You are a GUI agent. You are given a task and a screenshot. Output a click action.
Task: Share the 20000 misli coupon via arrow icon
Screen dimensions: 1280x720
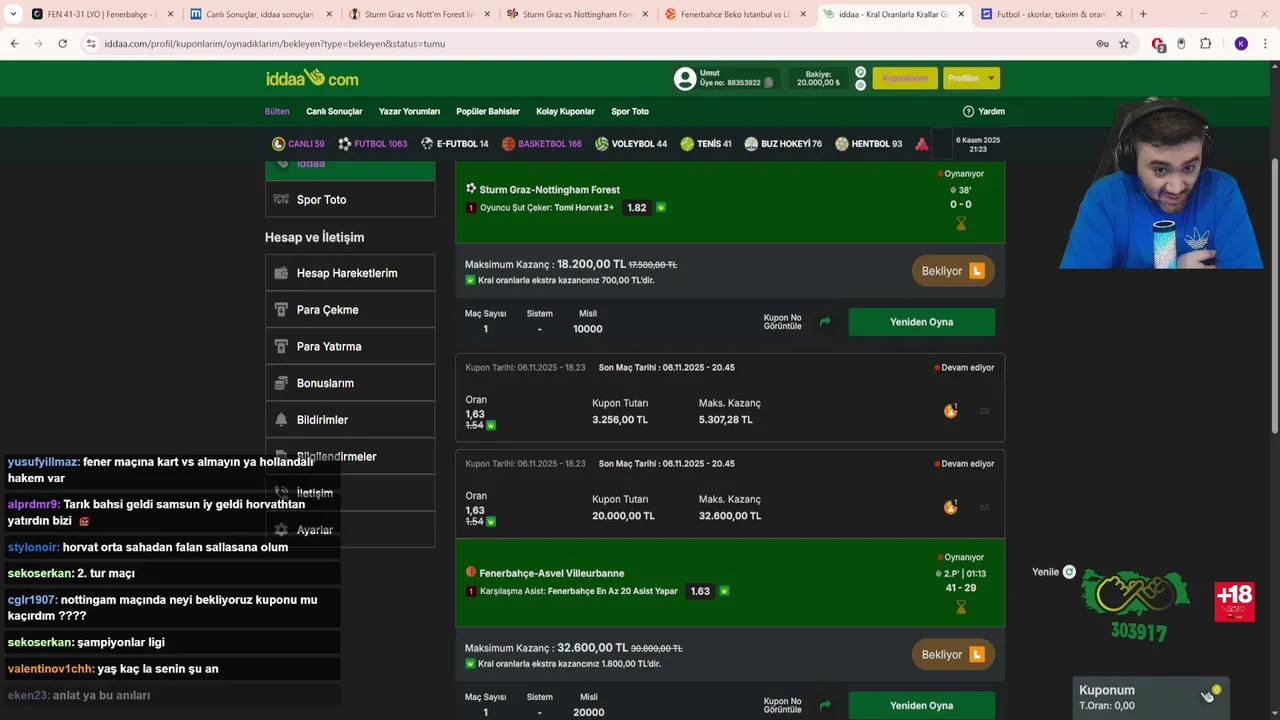click(825, 705)
